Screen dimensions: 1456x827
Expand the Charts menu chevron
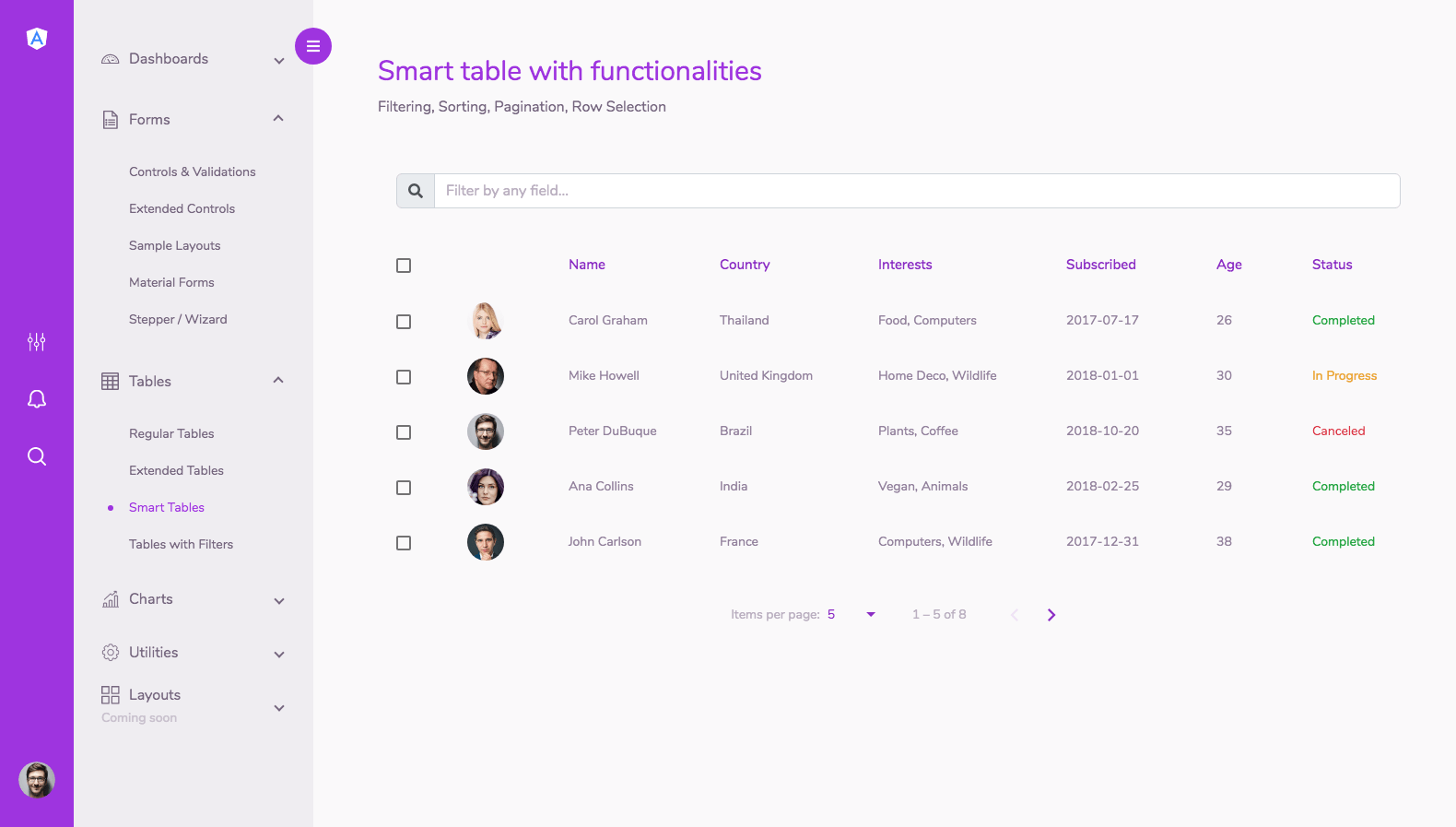click(x=279, y=601)
